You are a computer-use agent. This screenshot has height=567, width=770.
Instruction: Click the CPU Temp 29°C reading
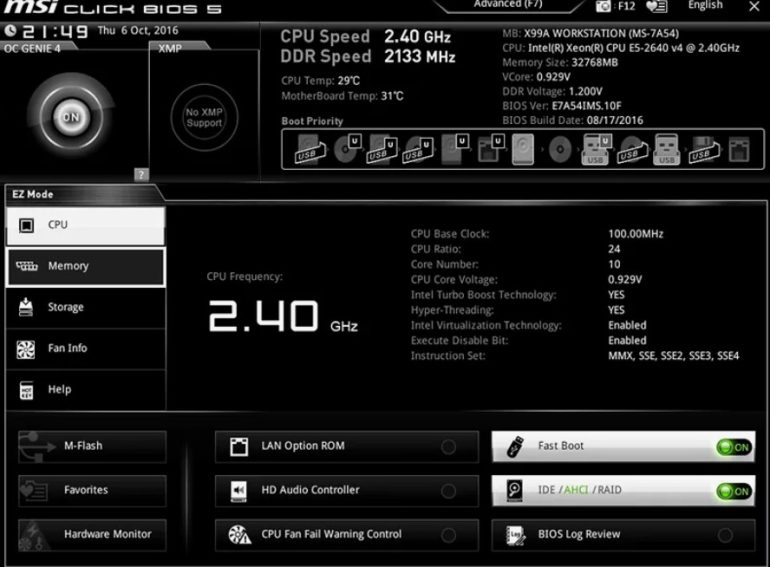pos(320,81)
